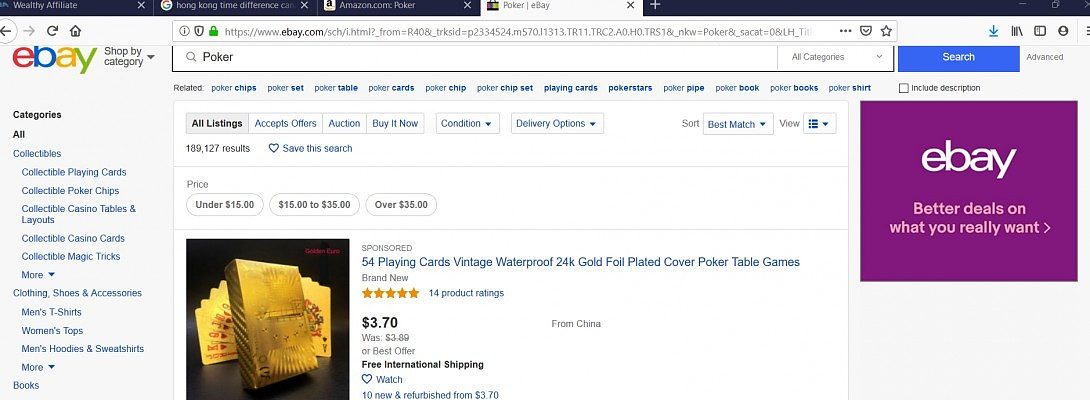Click the Firefox home icon
The height and width of the screenshot is (400, 1090).
click(75, 31)
